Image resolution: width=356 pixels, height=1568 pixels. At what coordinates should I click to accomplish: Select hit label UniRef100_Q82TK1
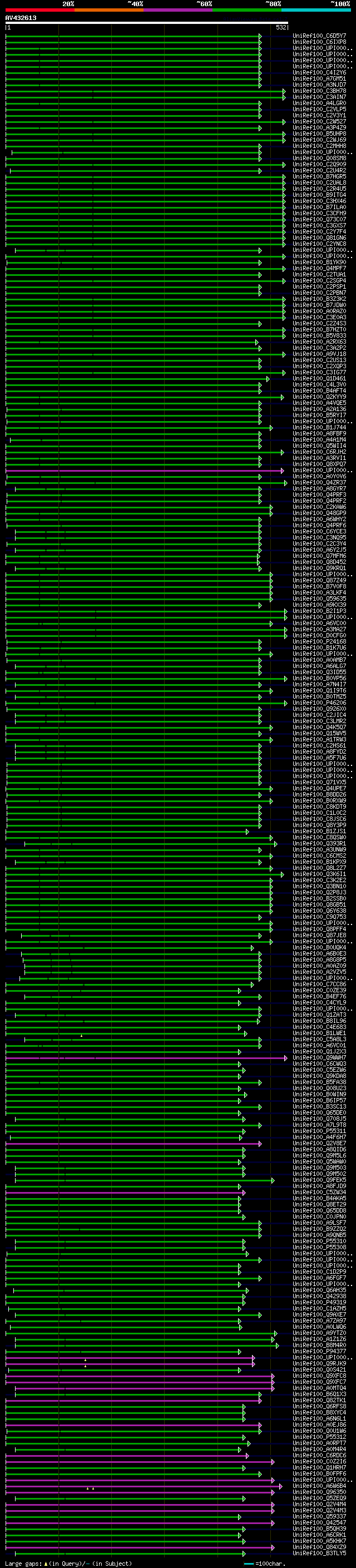(x=319, y=1400)
